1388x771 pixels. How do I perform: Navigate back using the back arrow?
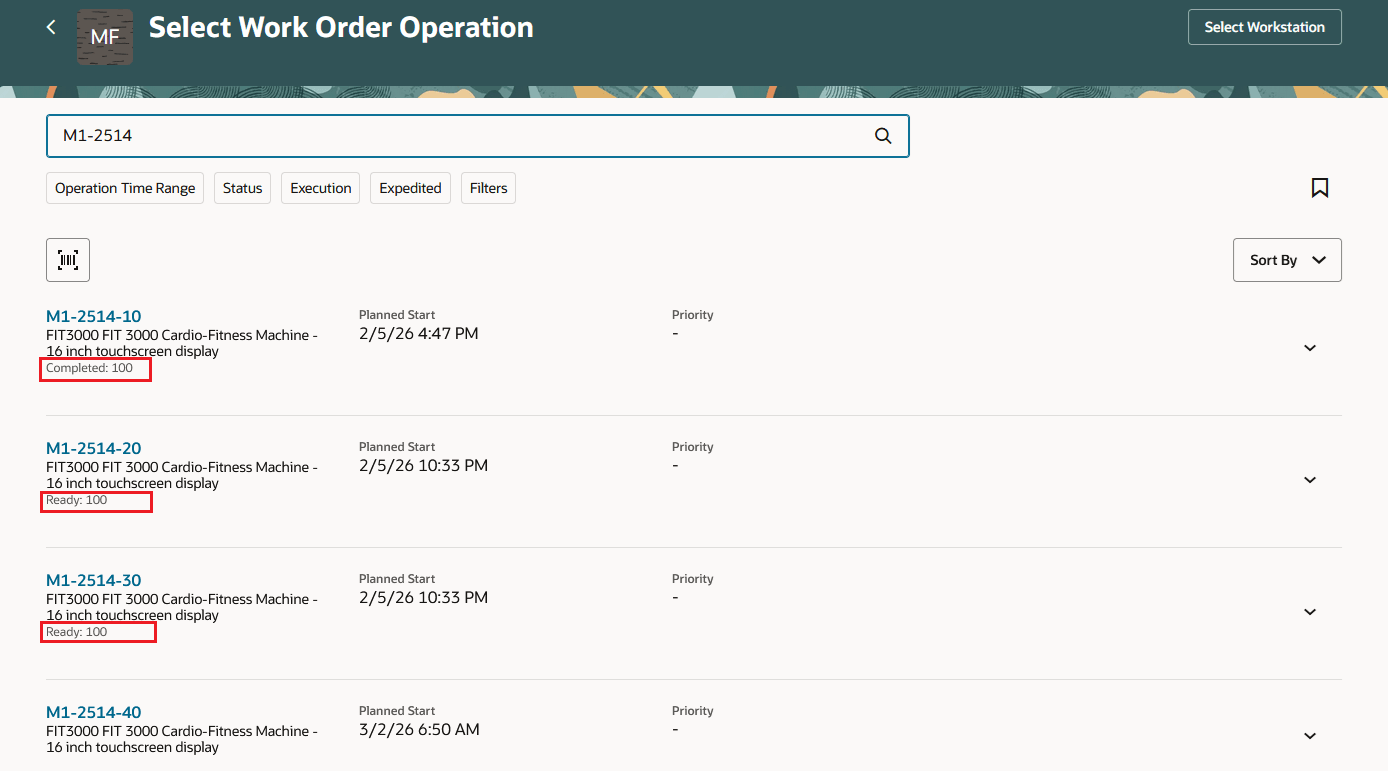pyautogui.click(x=50, y=27)
